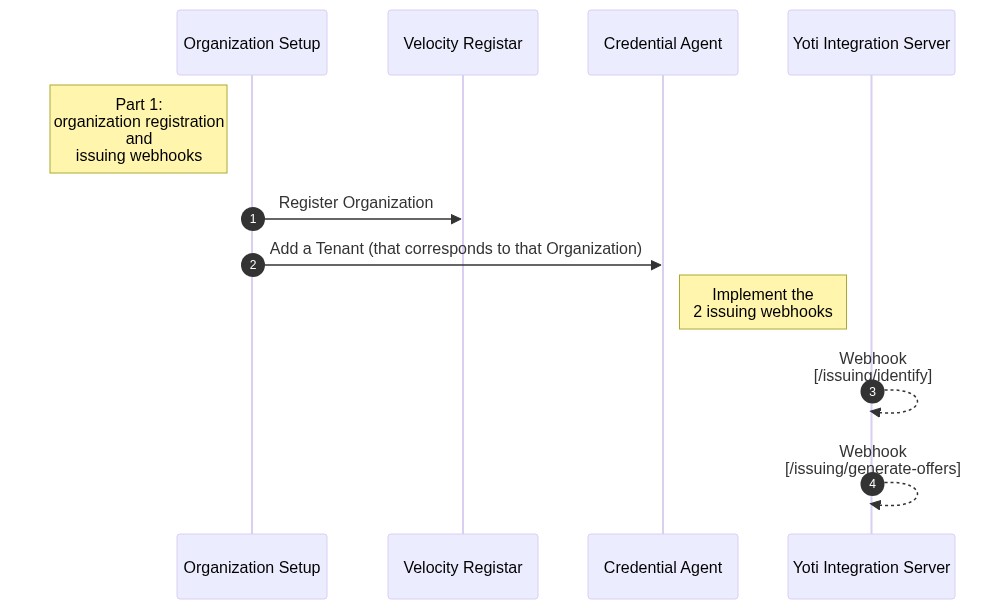The image size is (1005, 610).
Task: Click arrowhead of the Add a Tenant message
Action: [x=656, y=265]
